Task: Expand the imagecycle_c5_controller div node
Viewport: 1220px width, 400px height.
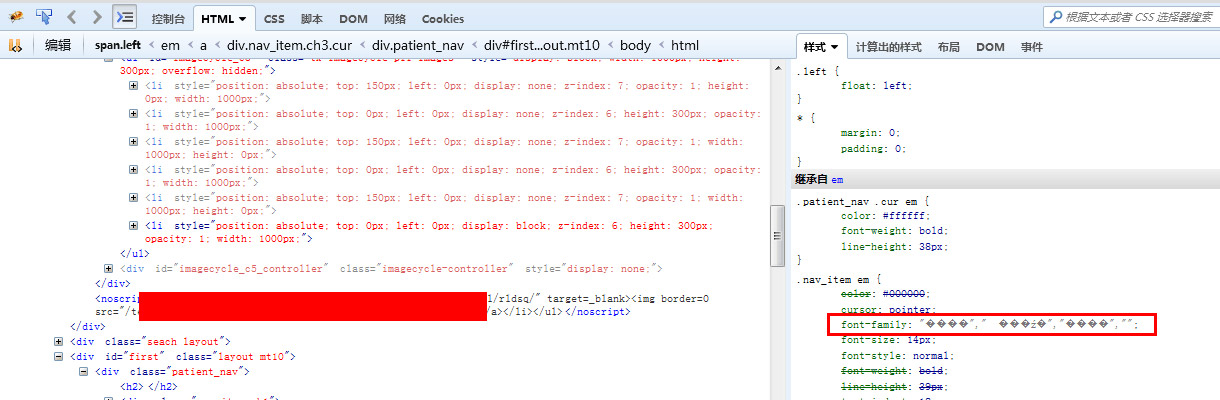Action: [x=109, y=268]
